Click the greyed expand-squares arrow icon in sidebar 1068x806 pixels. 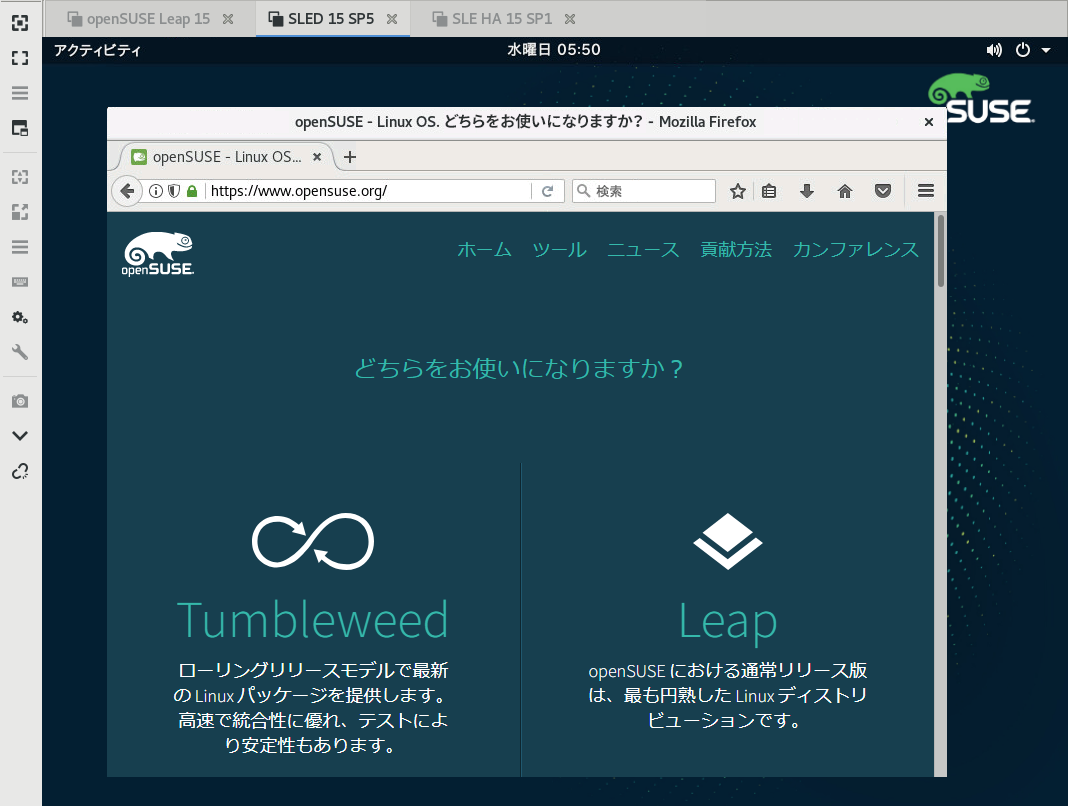point(20,212)
